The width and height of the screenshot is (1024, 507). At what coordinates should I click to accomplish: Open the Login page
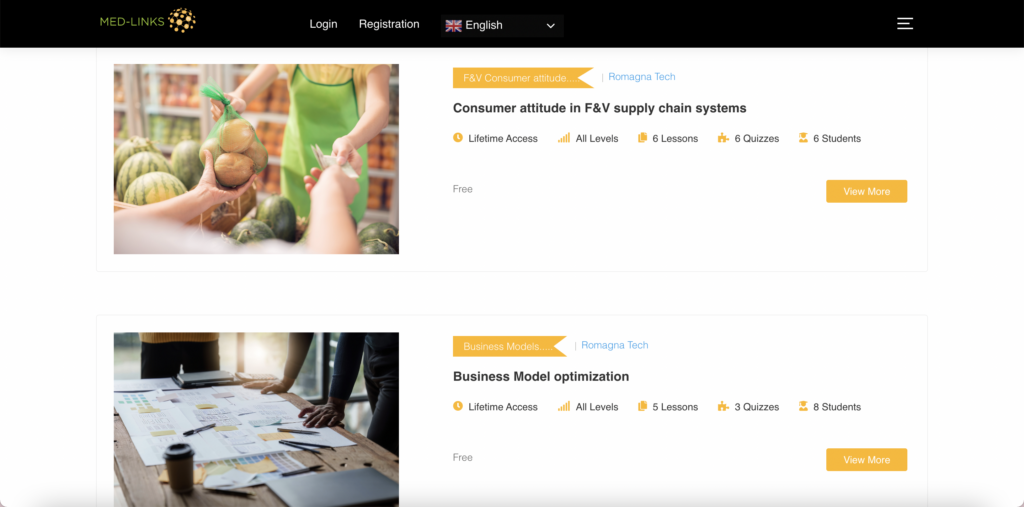pos(323,24)
